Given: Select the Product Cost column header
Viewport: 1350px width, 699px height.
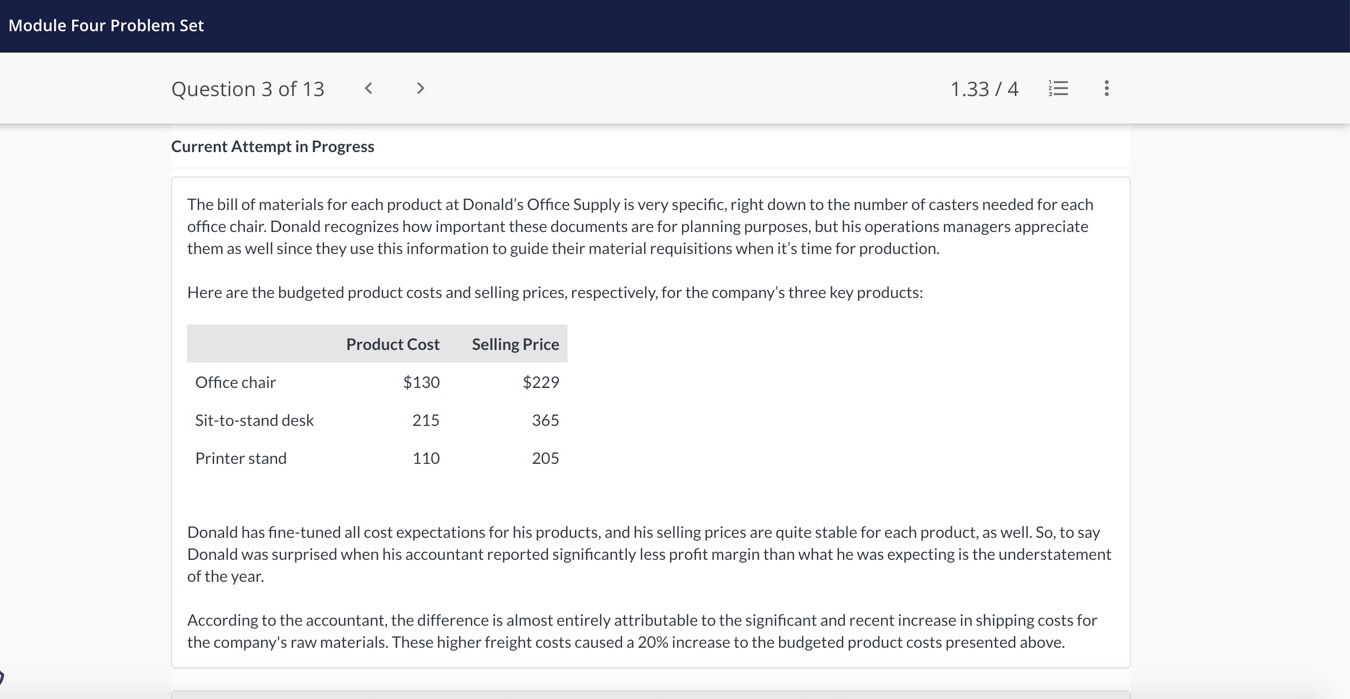Looking at the screenshot, I should click(393, 344).
